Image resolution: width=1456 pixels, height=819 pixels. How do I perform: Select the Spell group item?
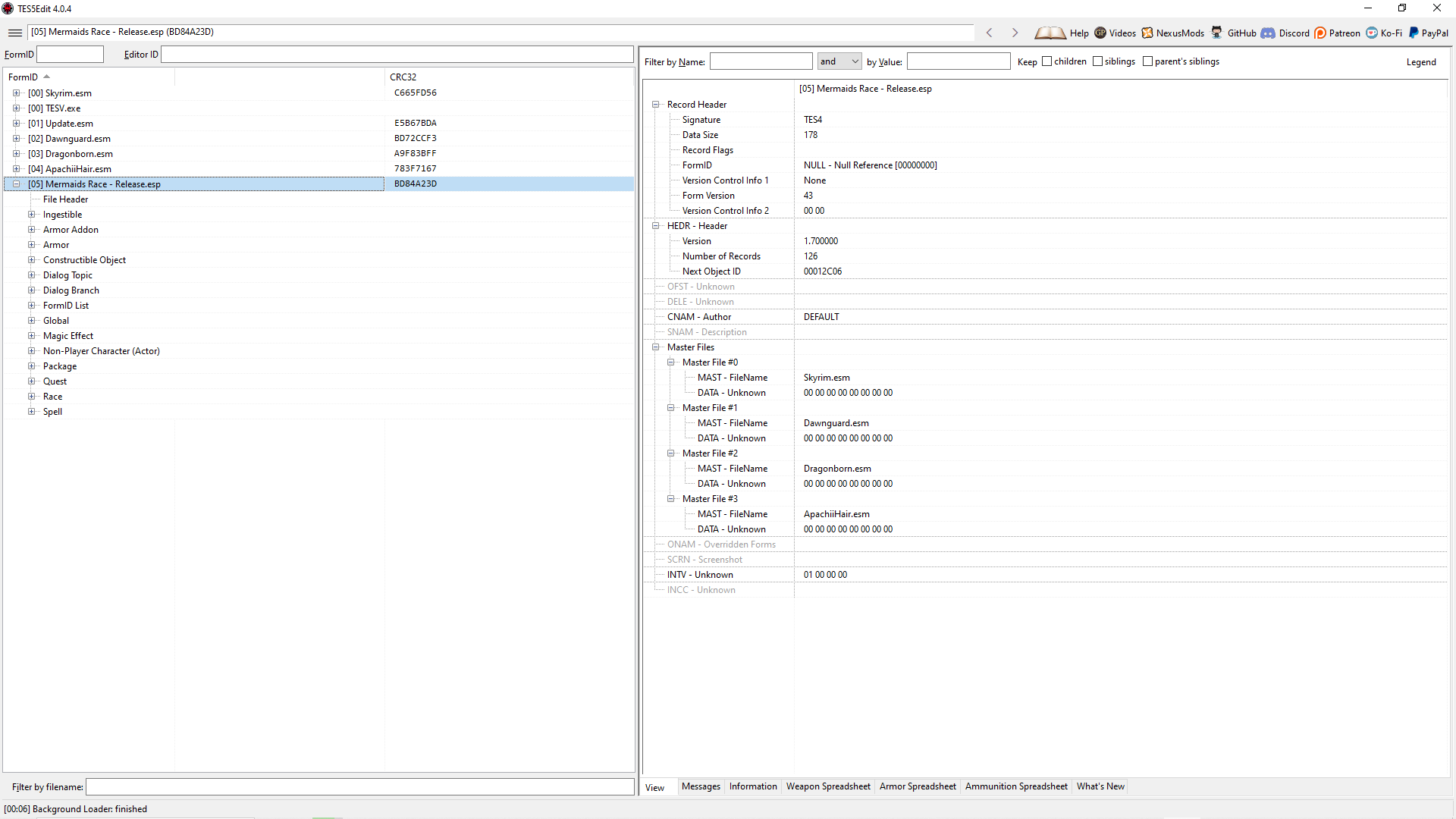pyautogui.click(x=52, y=412)
